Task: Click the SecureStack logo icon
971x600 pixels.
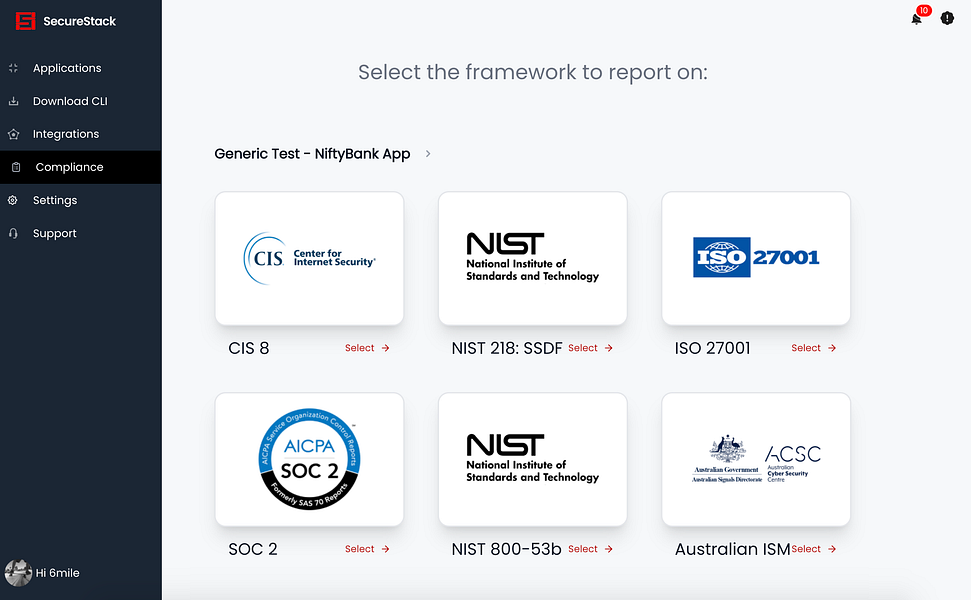Action: click(25, 20)
